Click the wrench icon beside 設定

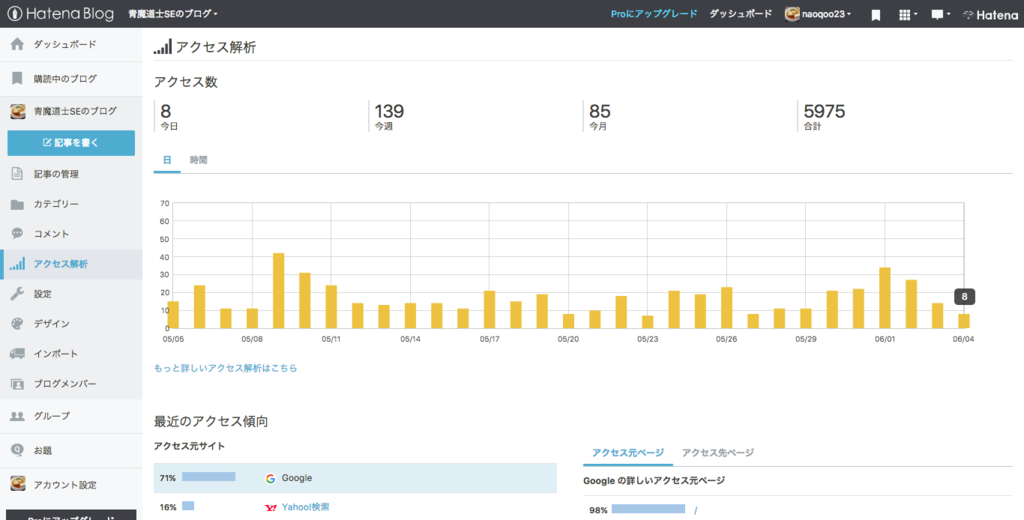pos(18,294)
